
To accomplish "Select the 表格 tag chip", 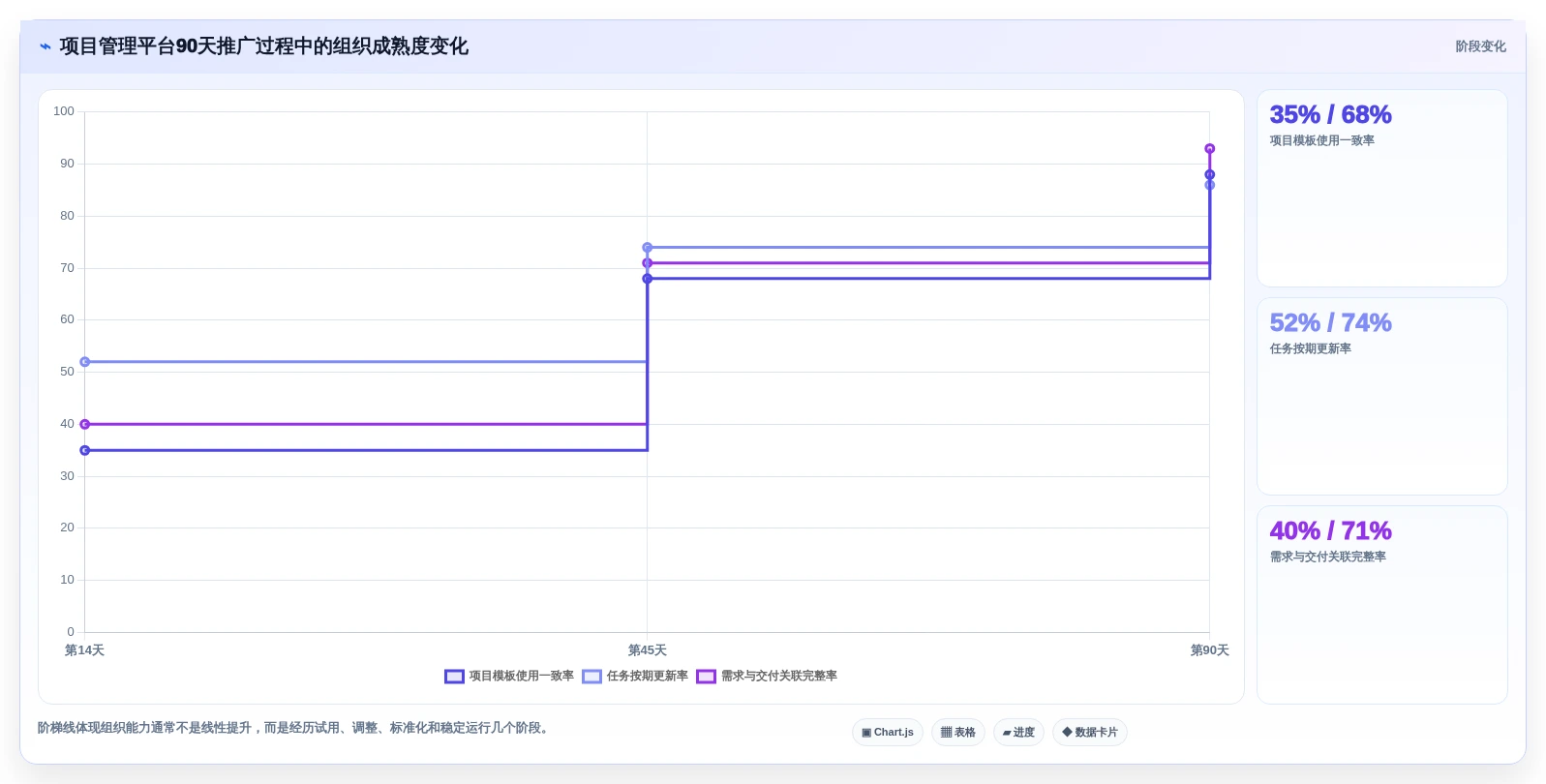I will point(957,733).
